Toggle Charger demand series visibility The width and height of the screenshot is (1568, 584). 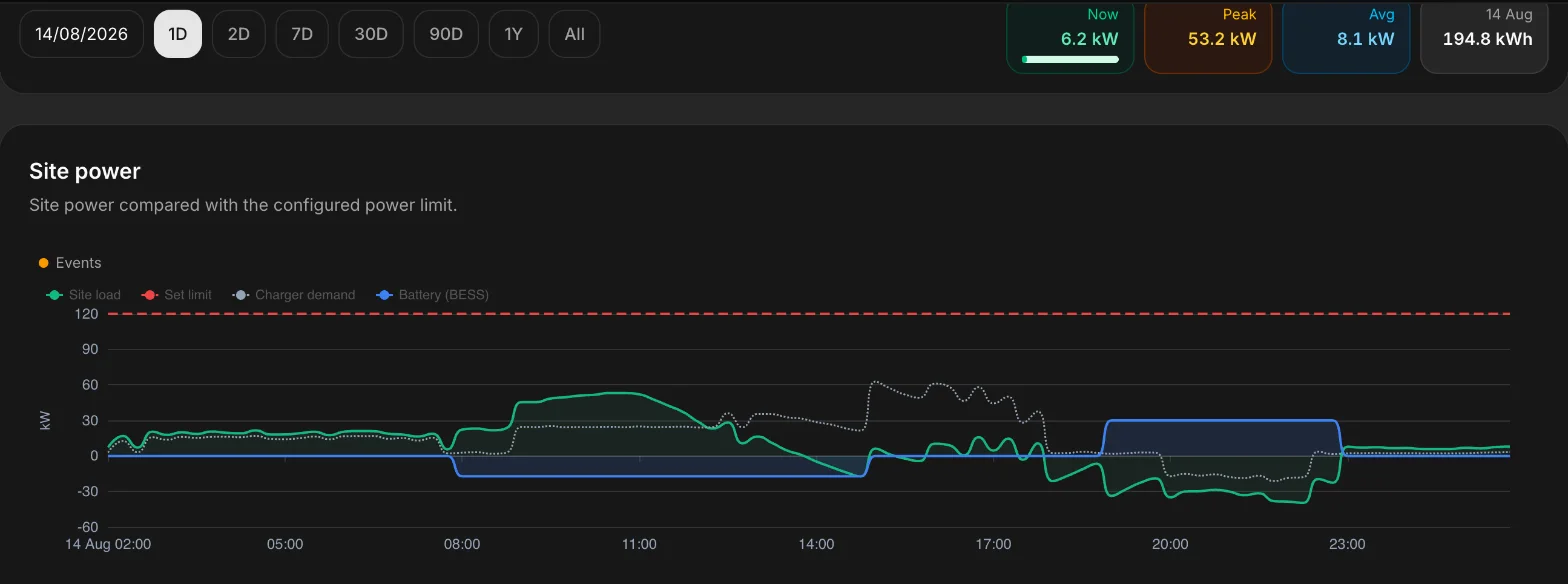pyautogui.click(x=294, y=295)
